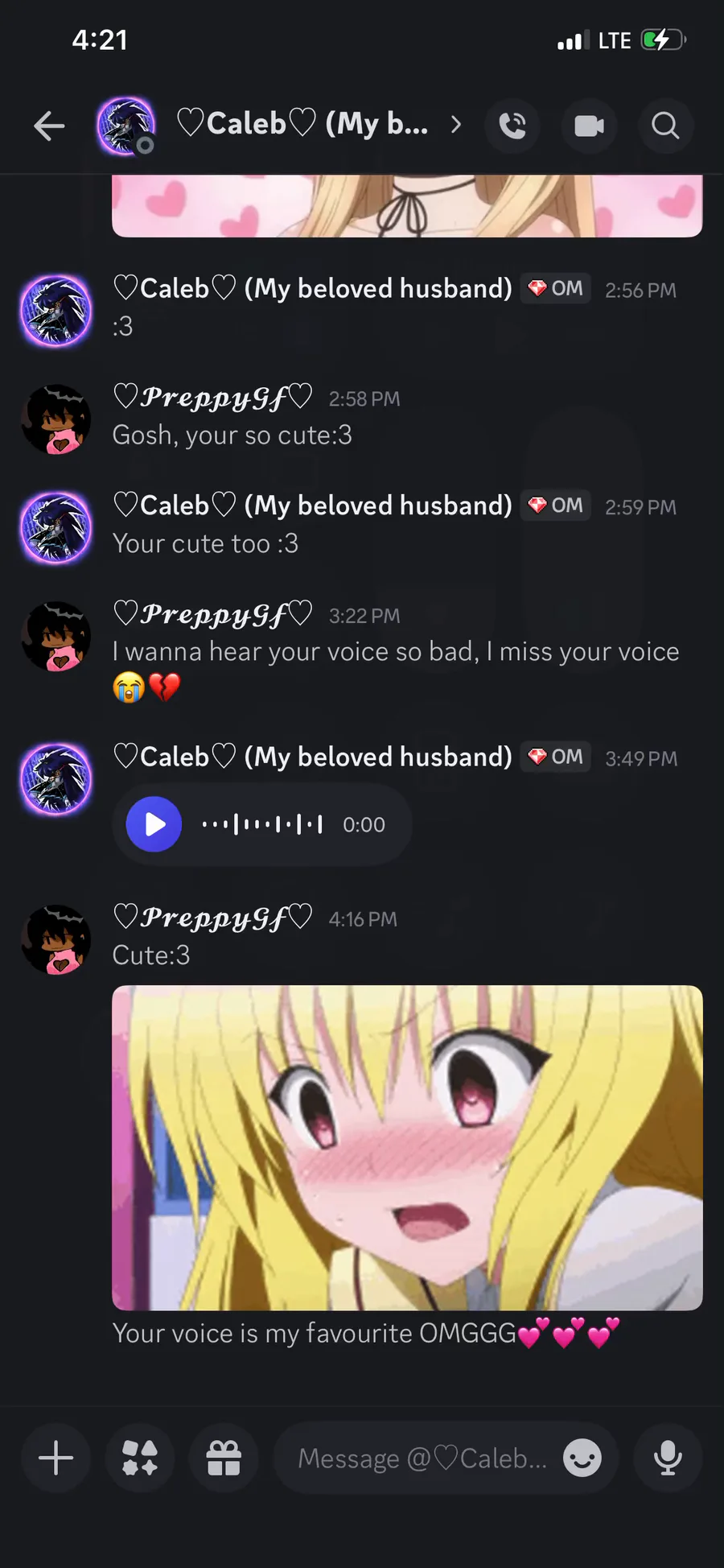The image size is (724, 1568).
Task: Tap the microphone voice message button
Action: (x=668, y=1458)
